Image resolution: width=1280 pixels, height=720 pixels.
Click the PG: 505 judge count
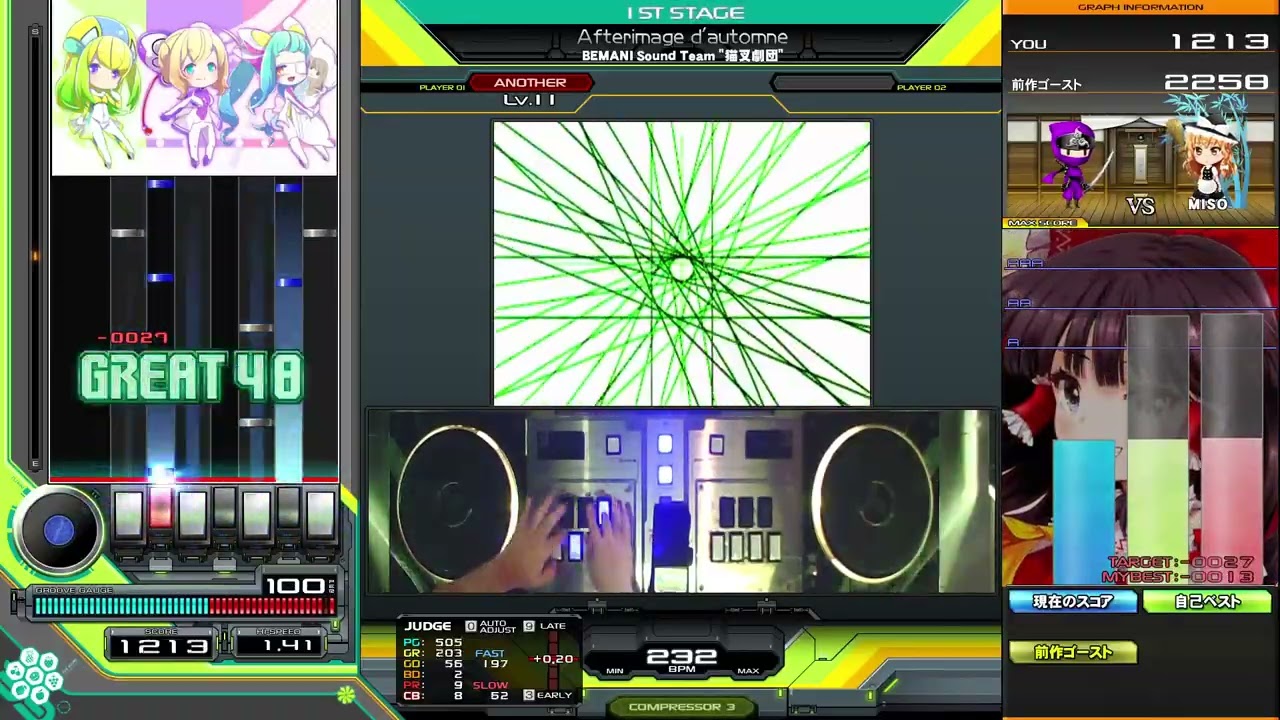[x=433, y=643]
